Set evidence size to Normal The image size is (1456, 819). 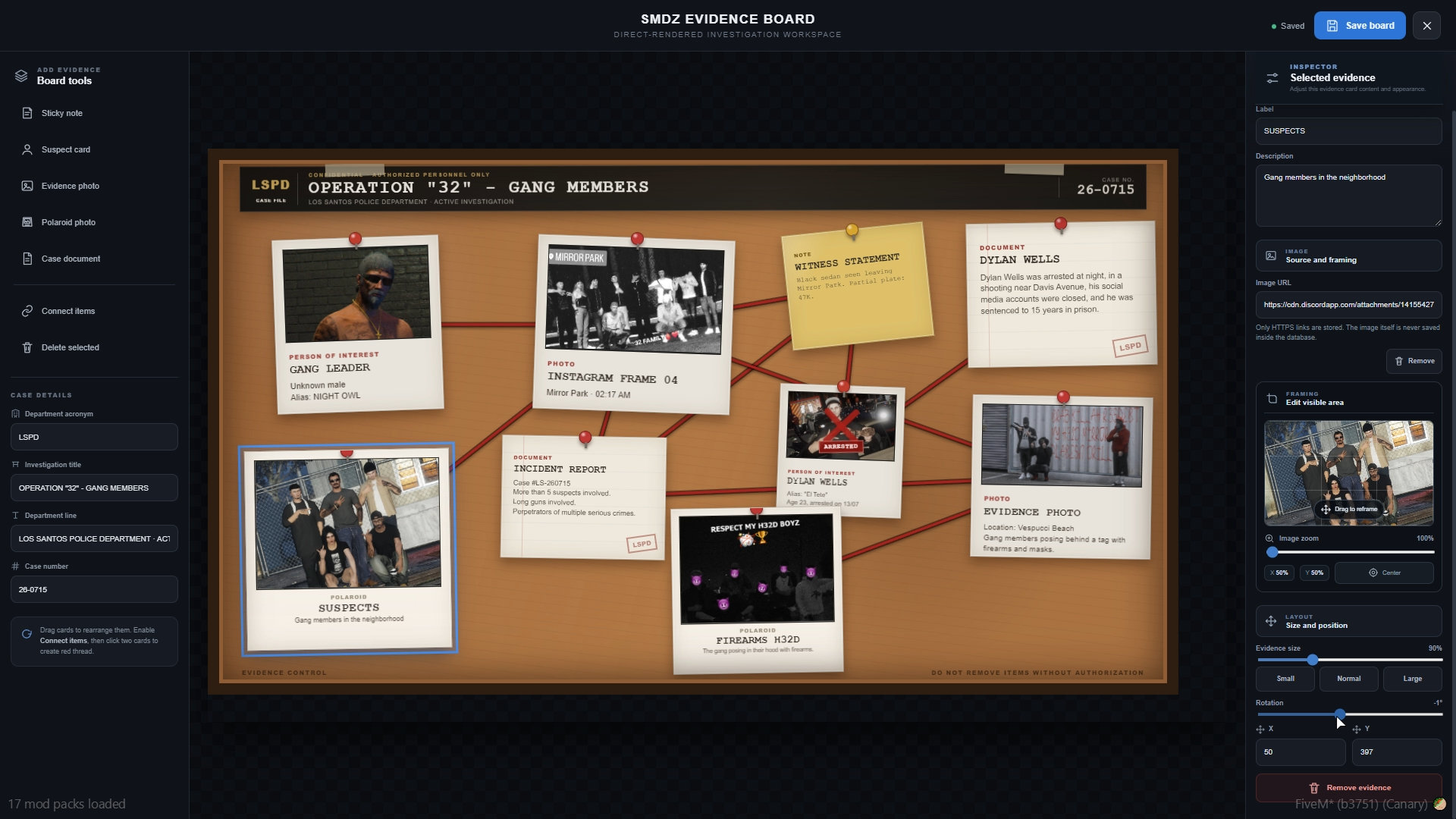[x=1348, y=679]
